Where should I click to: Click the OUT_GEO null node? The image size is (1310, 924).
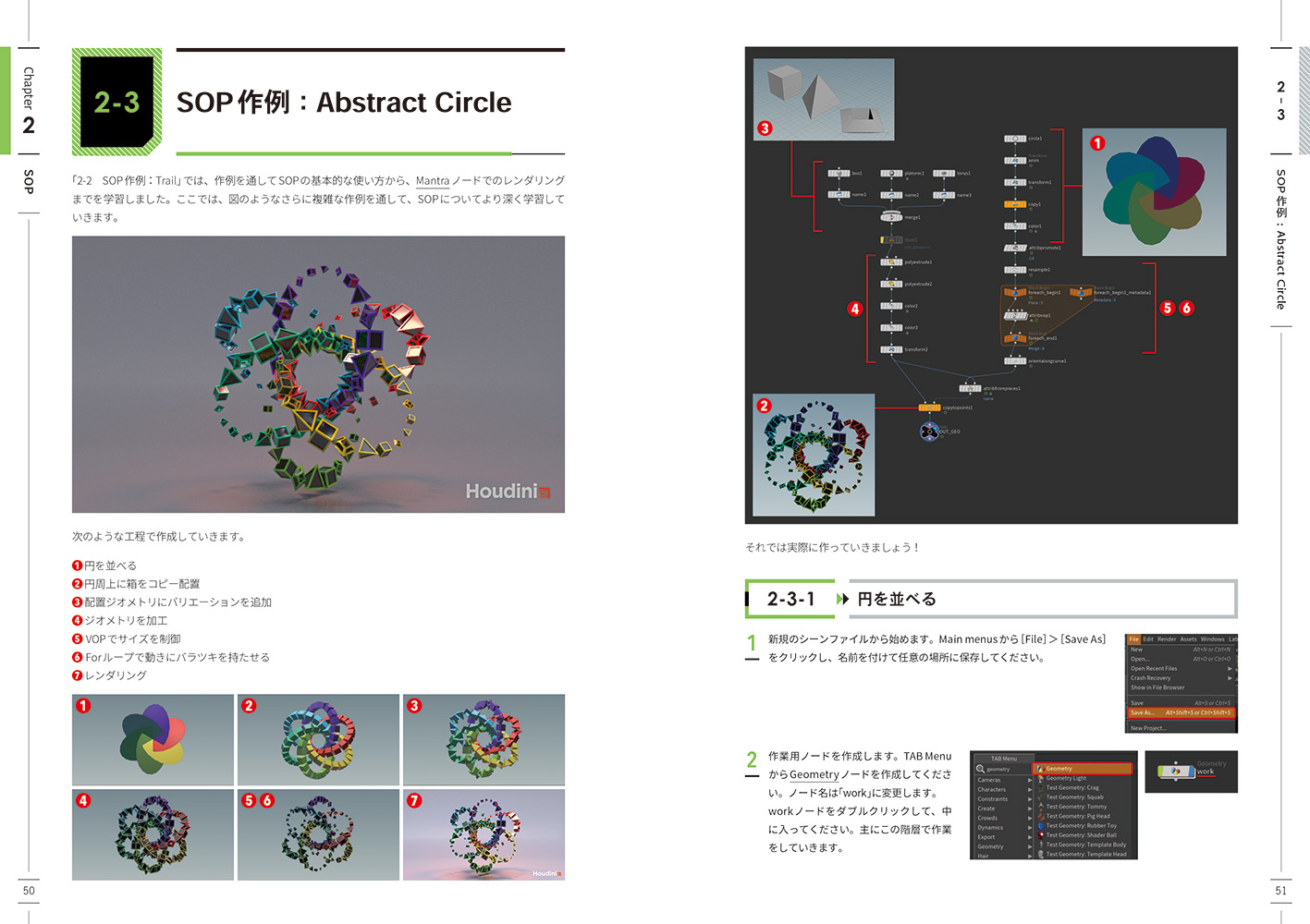pos(929,431)
